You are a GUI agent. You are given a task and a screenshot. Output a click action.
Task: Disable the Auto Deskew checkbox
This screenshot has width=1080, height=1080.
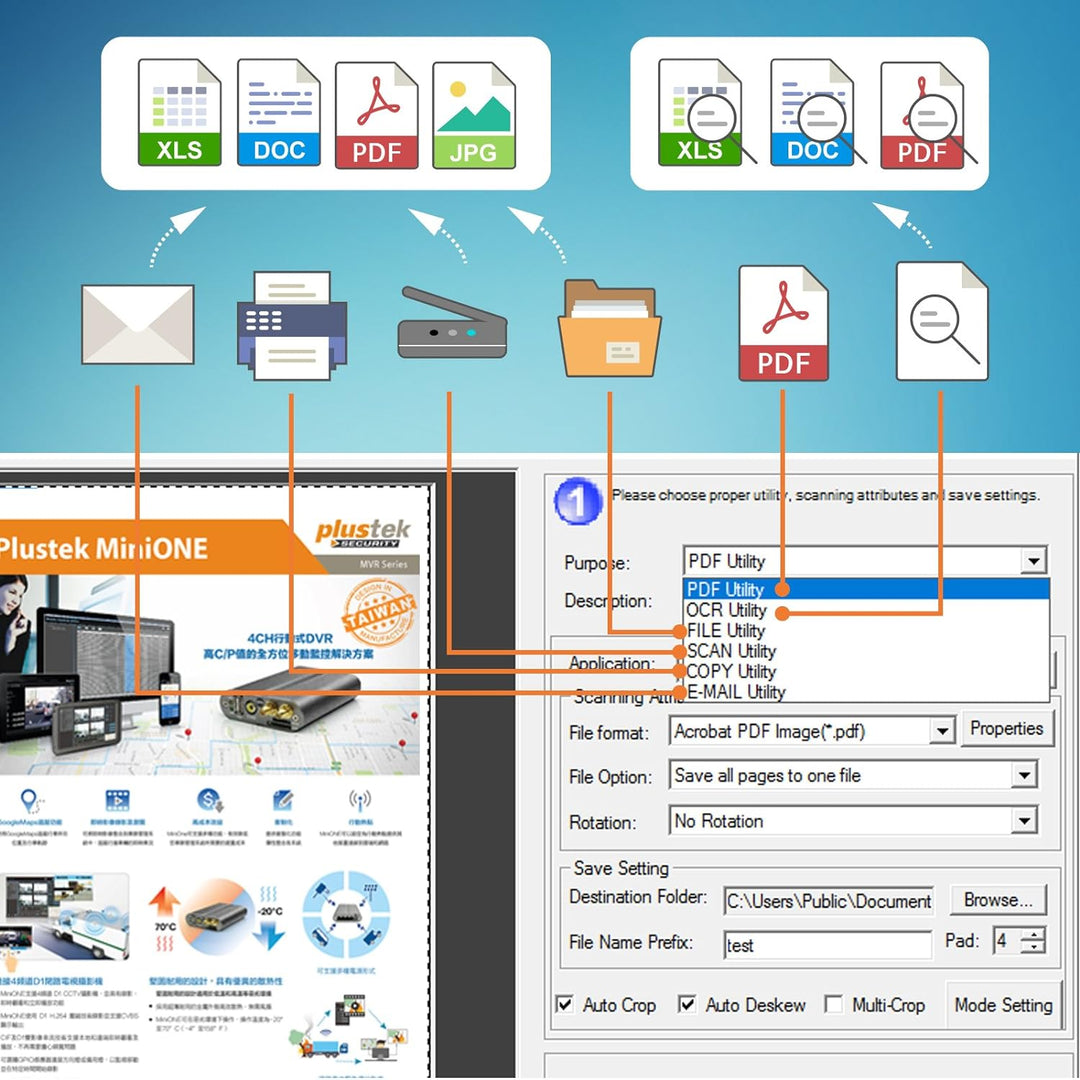click(x=687, y=1004)
